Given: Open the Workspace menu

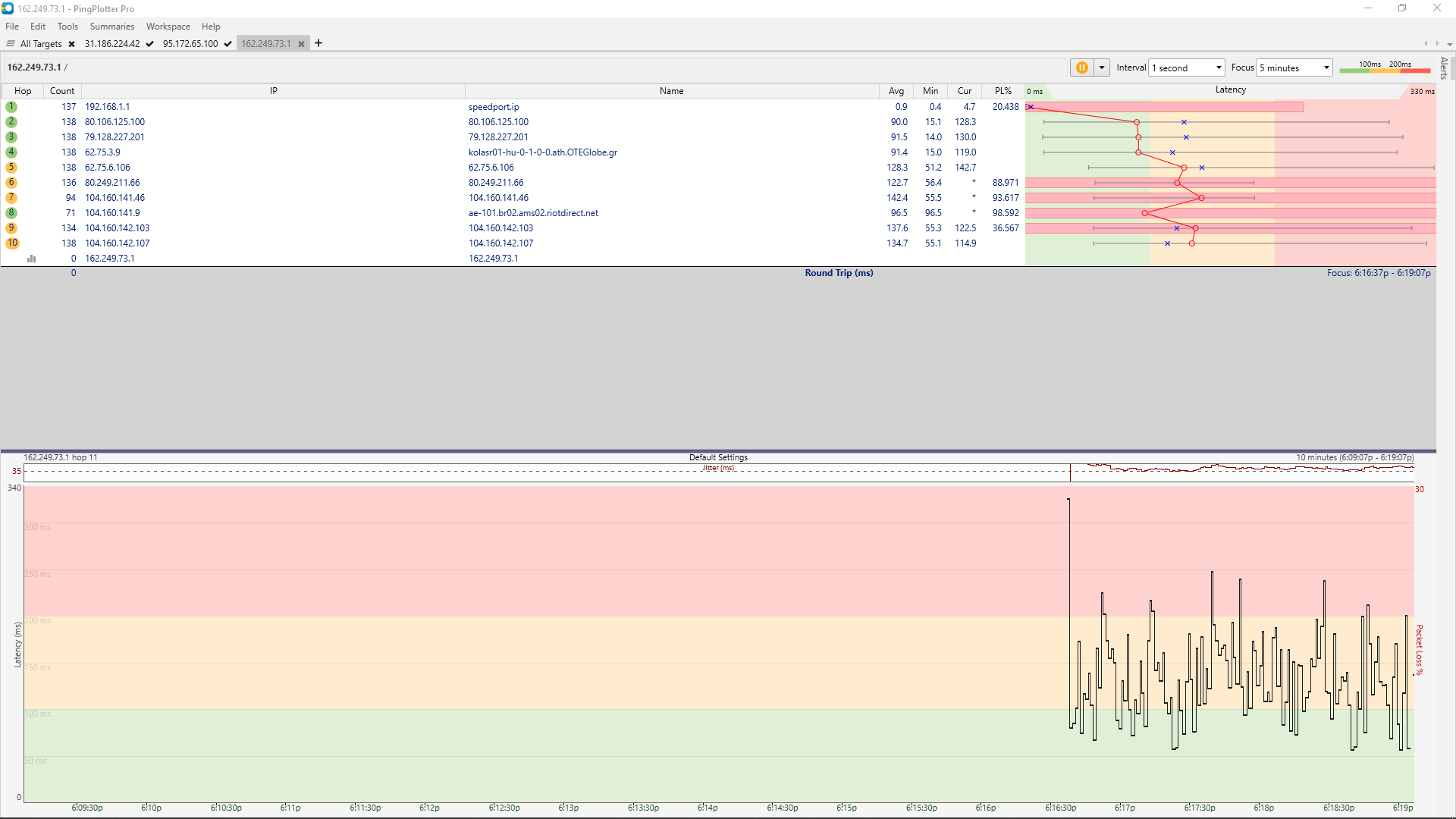Looking at the screenshot, I should 168,27.
